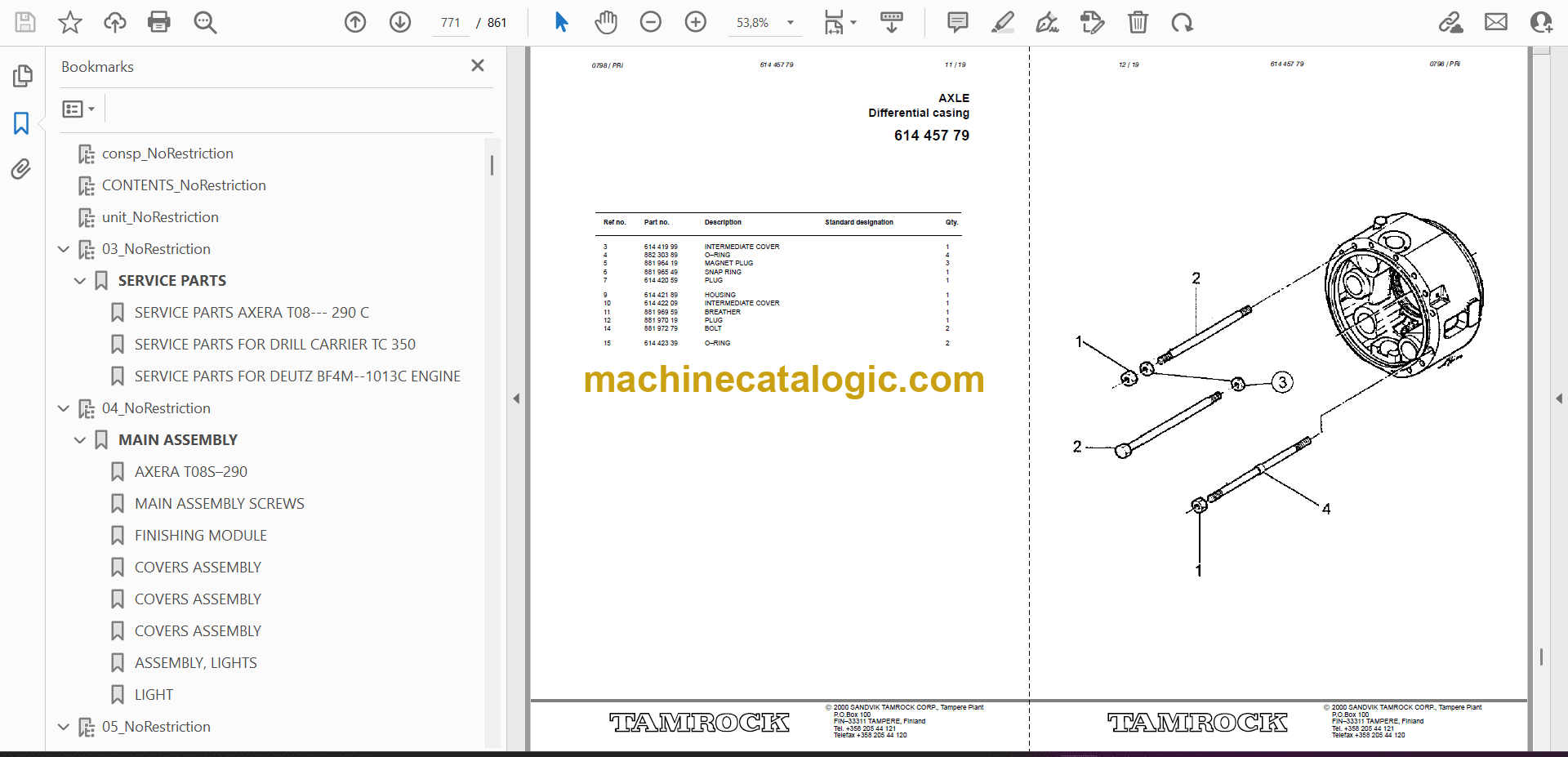This screenshot has height=757, width=1568.
Task: Select the consp_NoRestriction bookmark
Action: point(167,154)
